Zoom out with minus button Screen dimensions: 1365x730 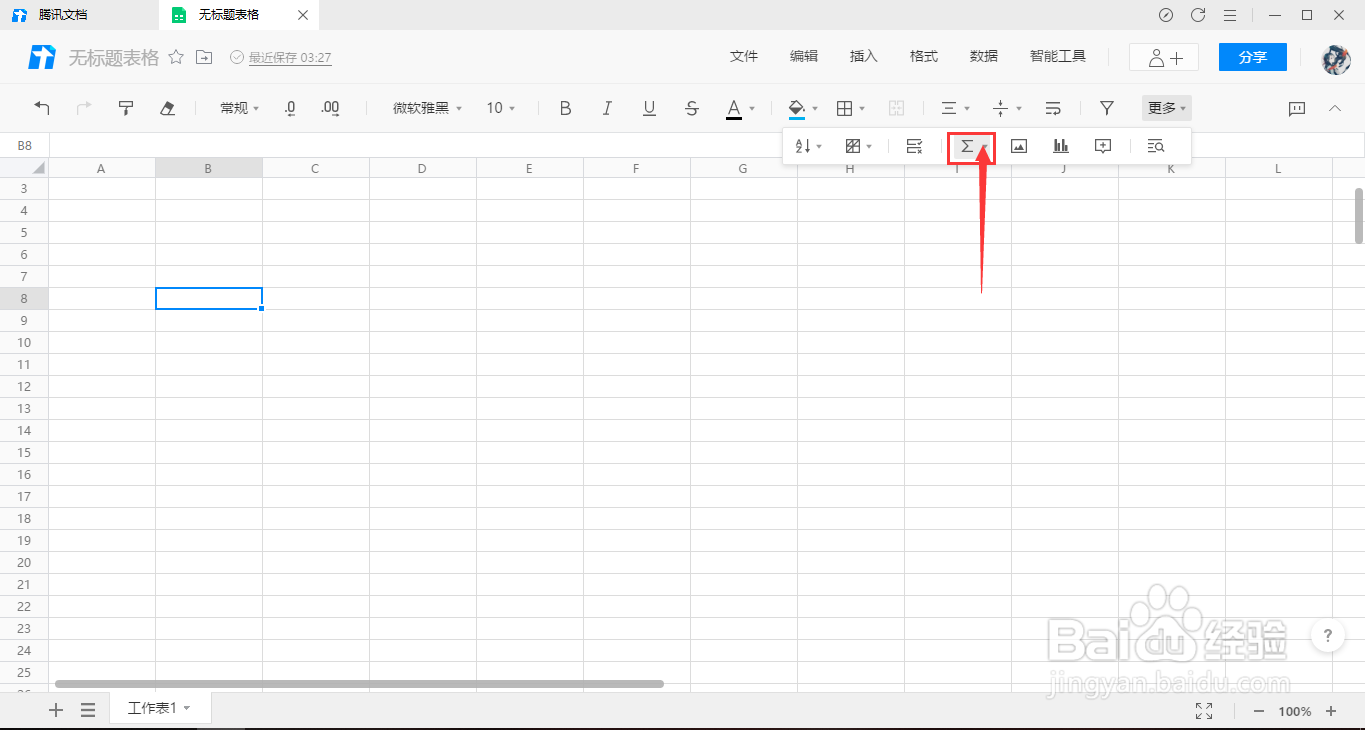point(1259,711)
